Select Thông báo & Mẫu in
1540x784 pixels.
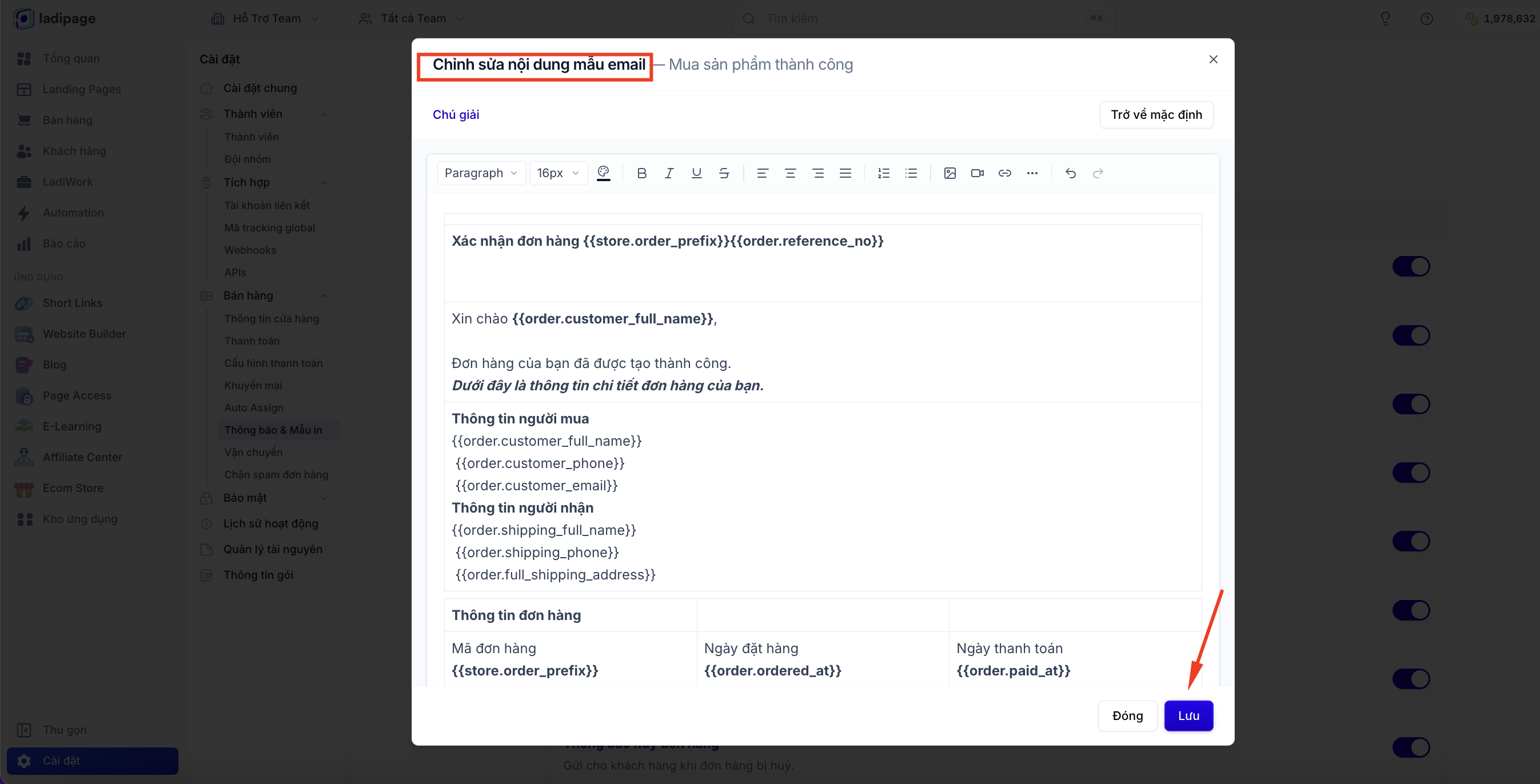click(278, 430)
